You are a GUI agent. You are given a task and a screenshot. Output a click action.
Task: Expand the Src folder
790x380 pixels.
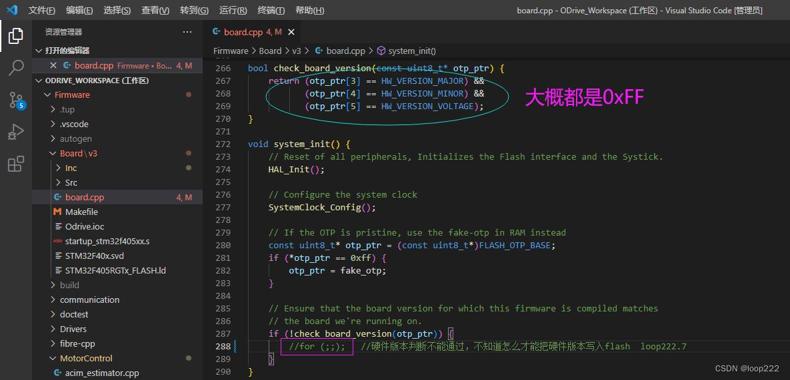117,182
